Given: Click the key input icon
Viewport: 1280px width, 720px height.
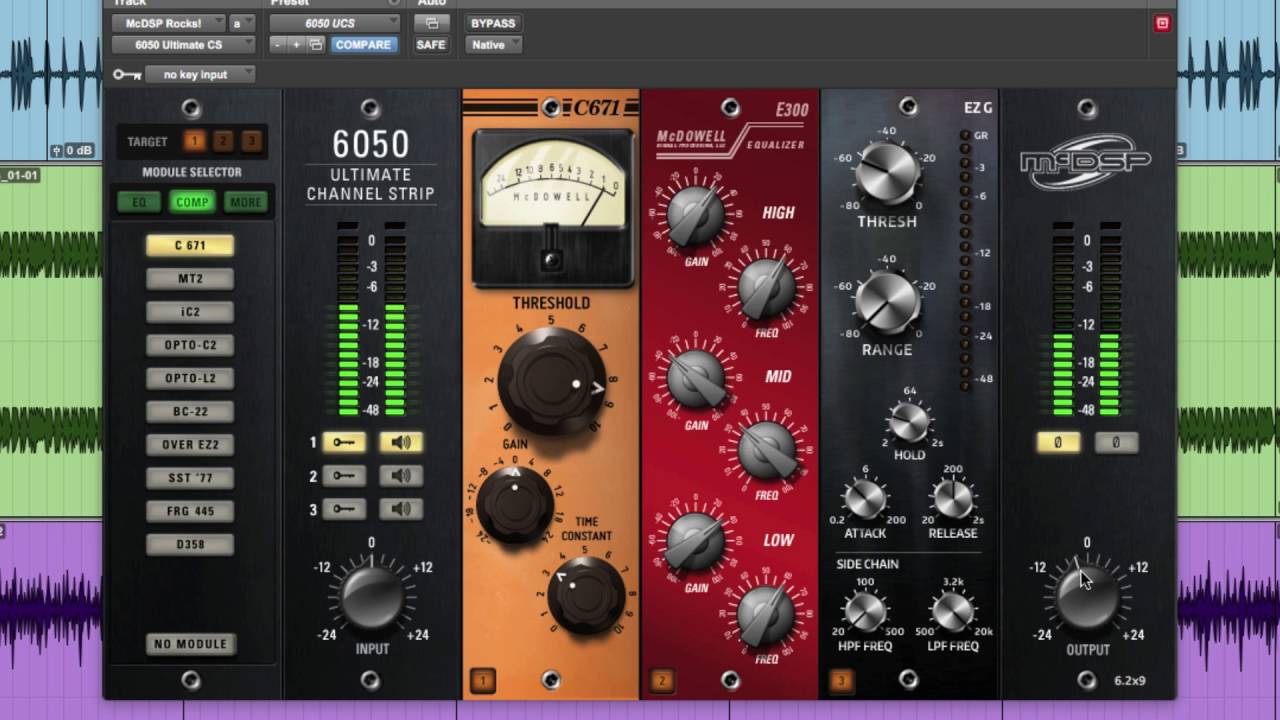Looking at the screenshot, I should (x=126, y=75).
